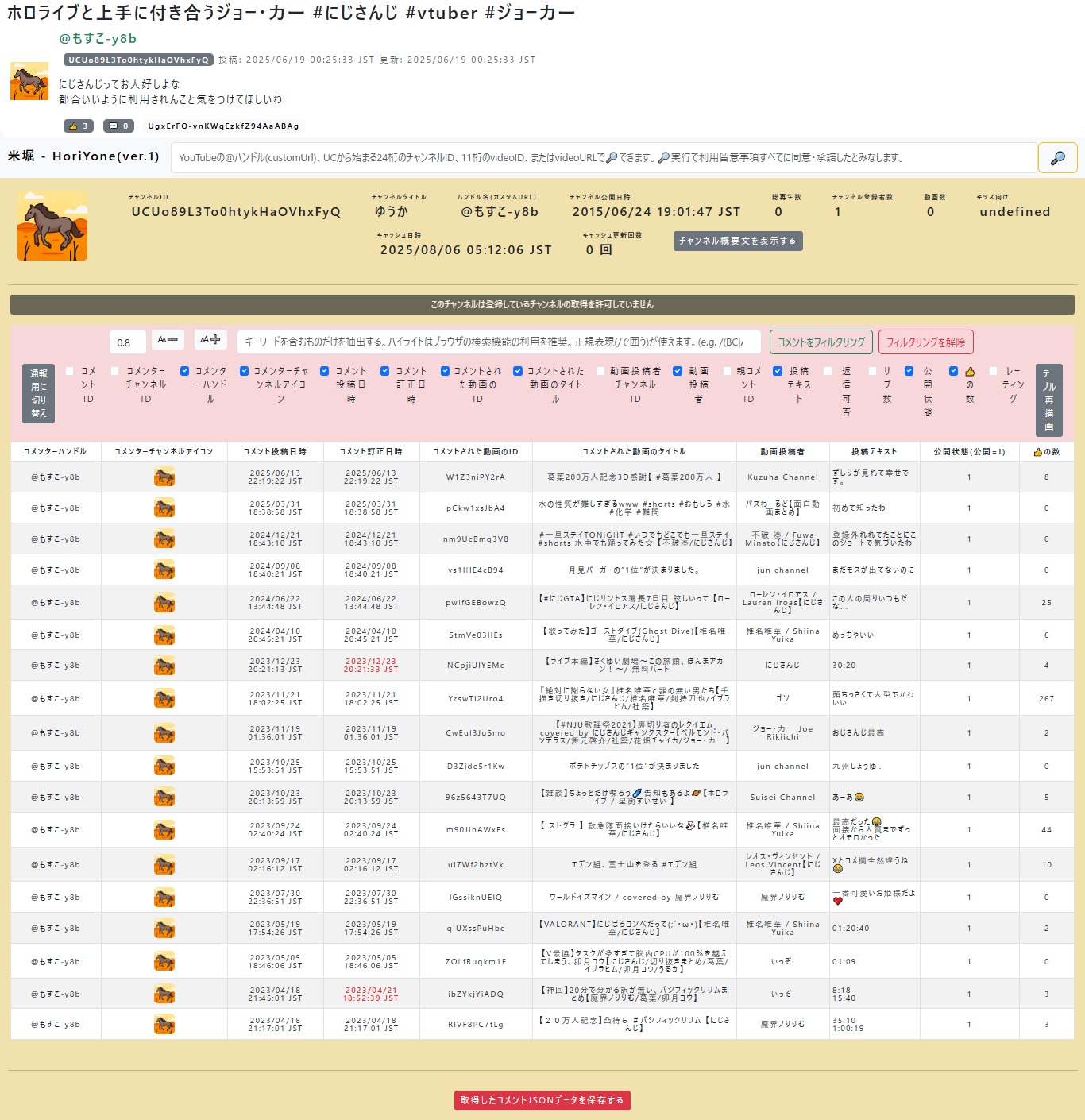Viewport: 1085px width, 1120px height.
Task: Click commenter icon in 2025/06/13 row
Action: pos(164,477)
